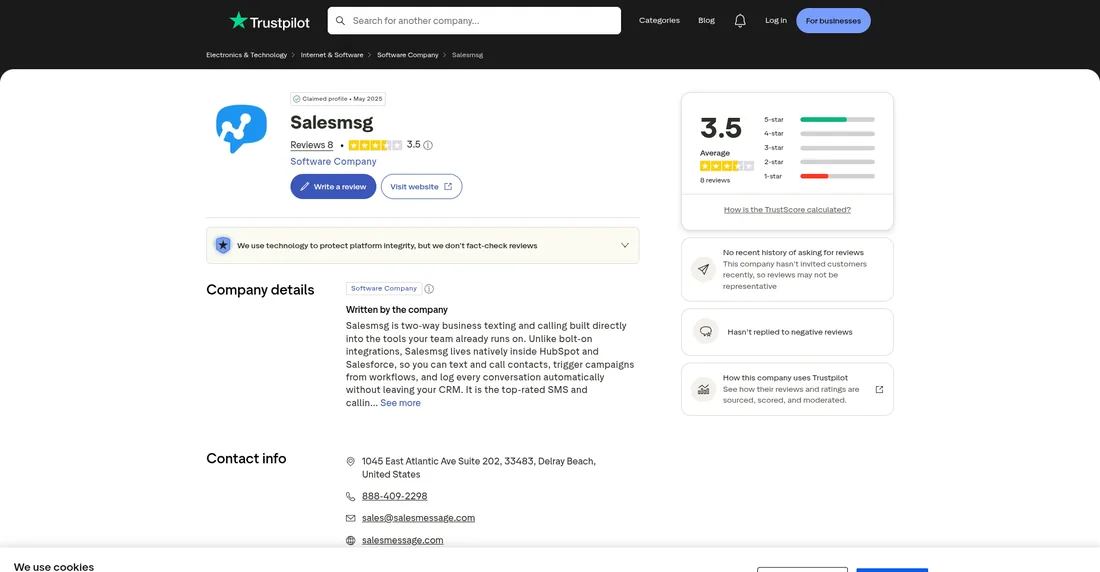Click the 8 reviews text under Average
1100x572 pixels.
tap(715, 180)
